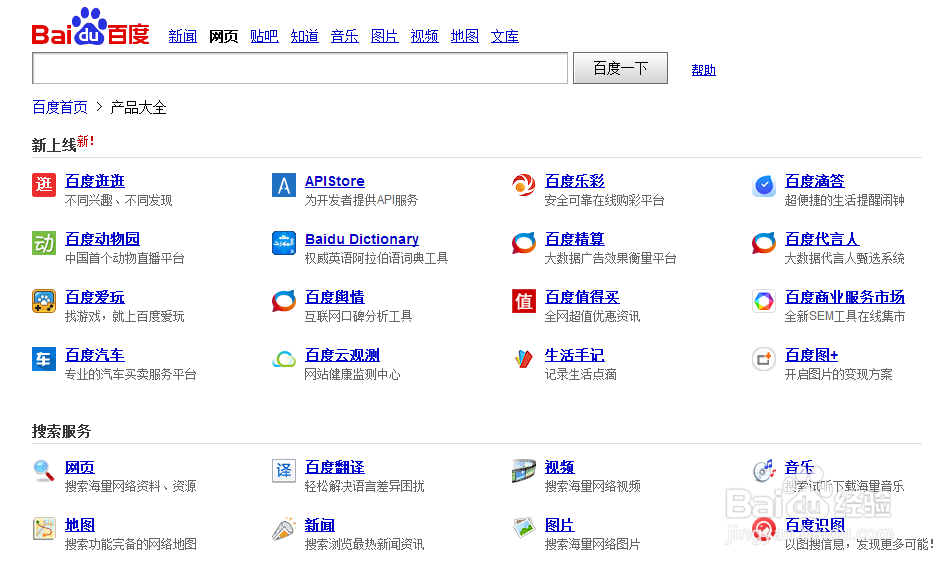945x566 pixels.
Task: Click the 百度云观测 cloud icon
Action: tap(284, 359)
